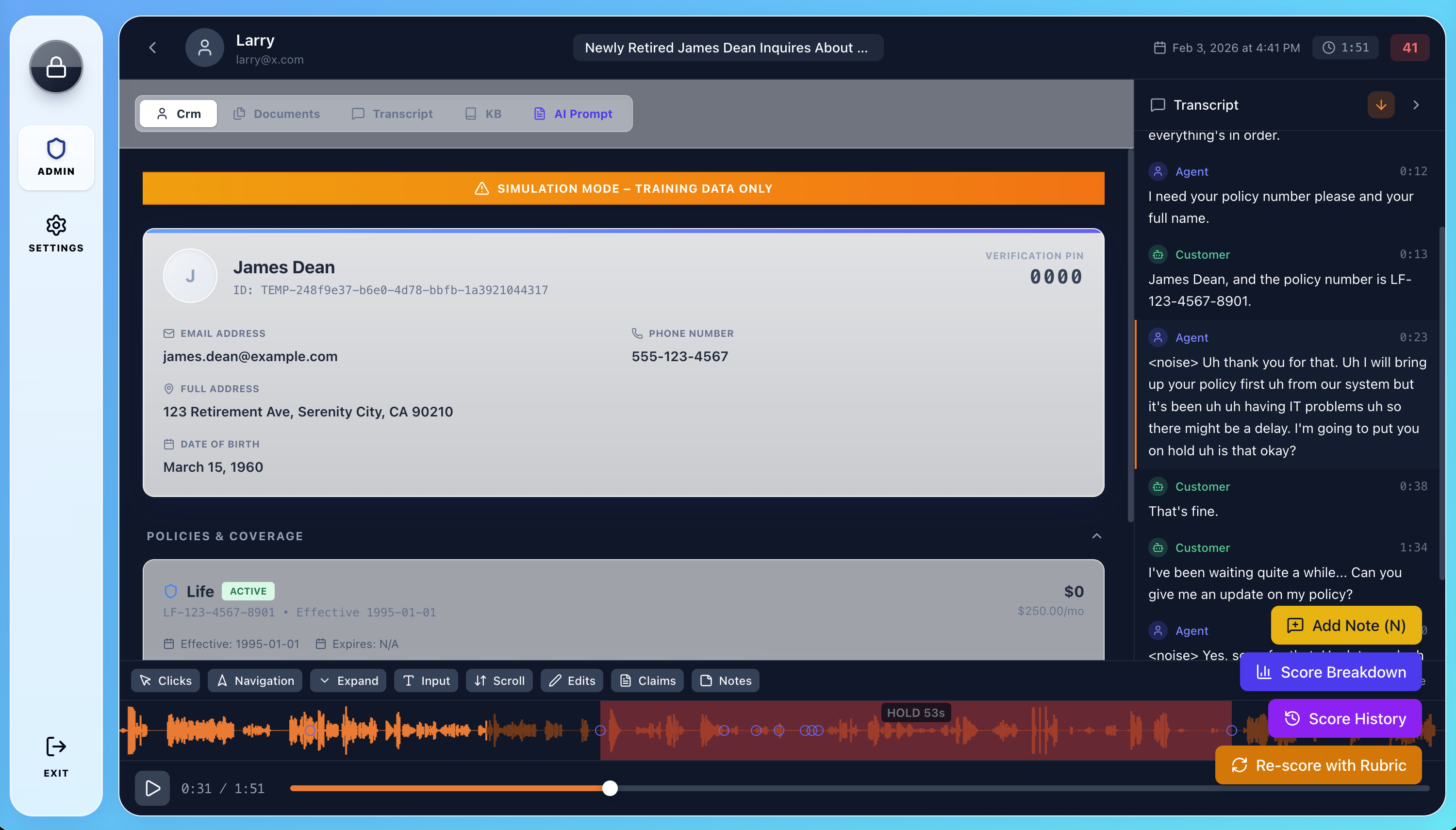
Task: Click the Add Note (N) button
Action: (x=1345, y=625)
